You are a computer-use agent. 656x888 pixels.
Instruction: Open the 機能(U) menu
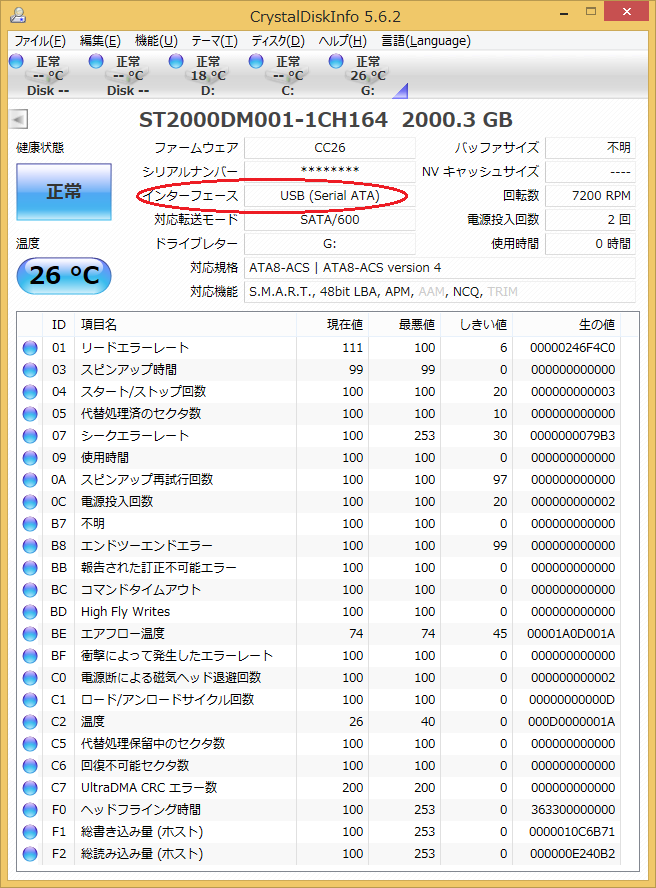pyautogui.click(x=156, y=41)
